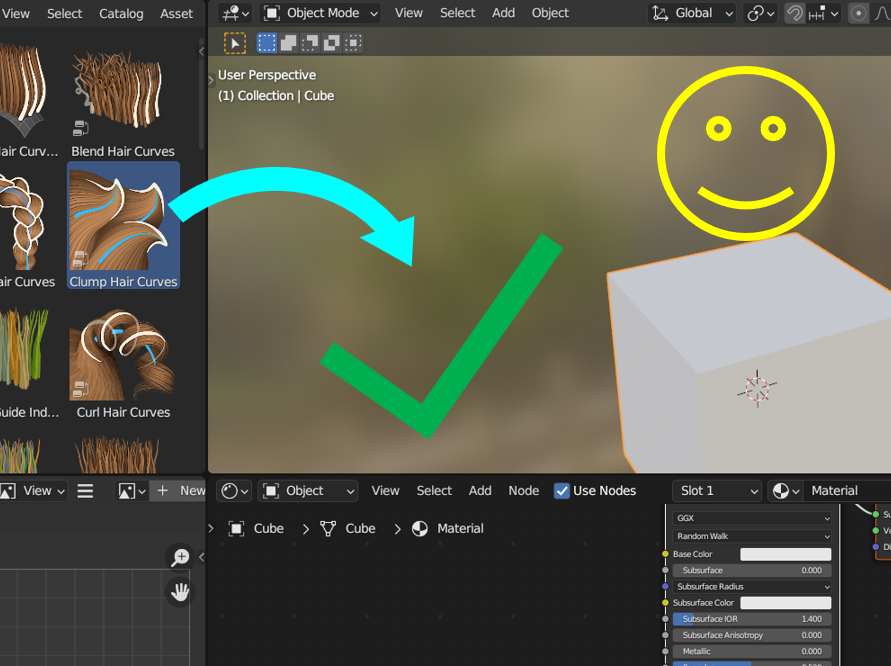
Task: Click the Cube object icon in the breadcrumb
Action: pos(236,529)
